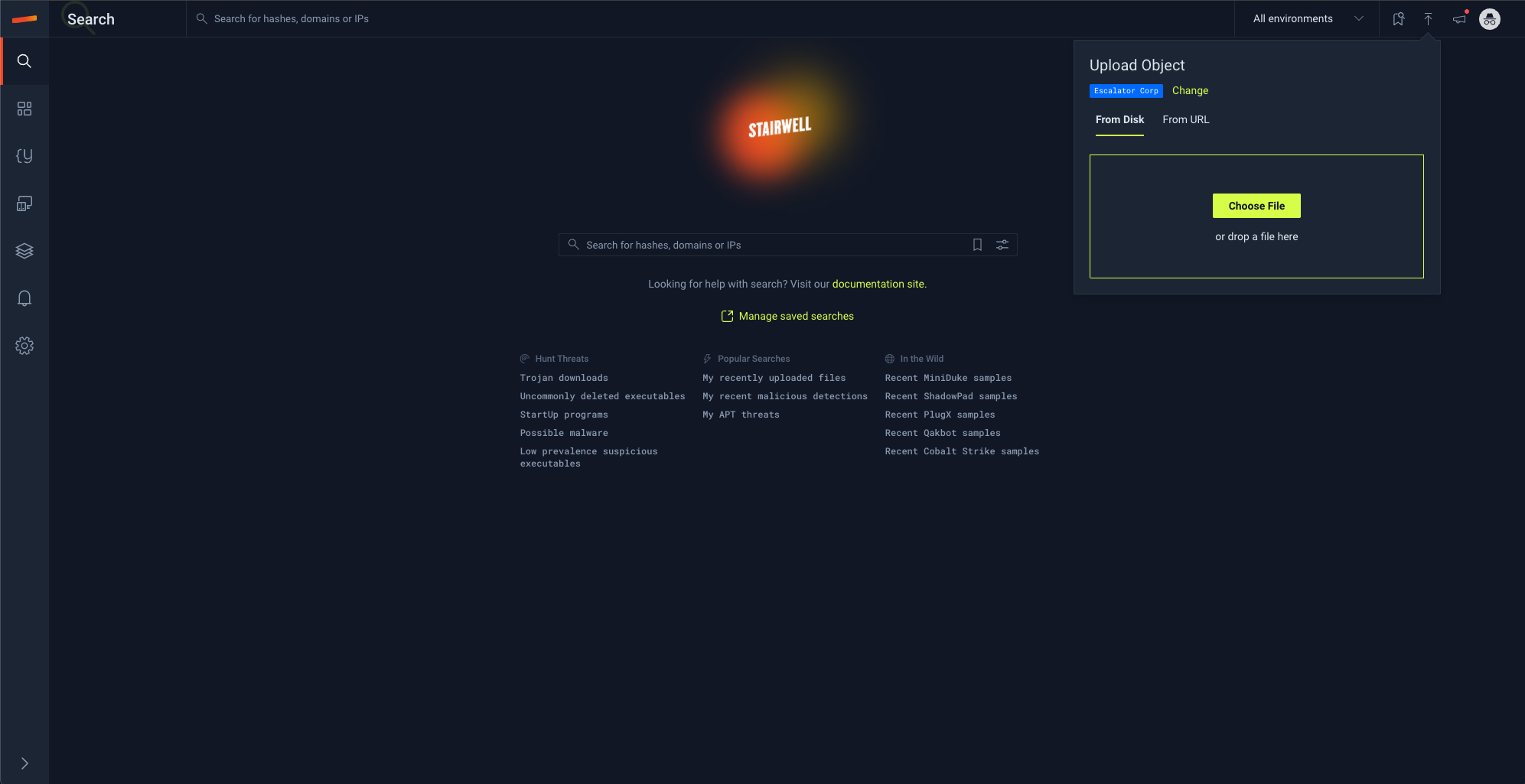
Task: Run StartUp programs search
Action: click(564, 415)
